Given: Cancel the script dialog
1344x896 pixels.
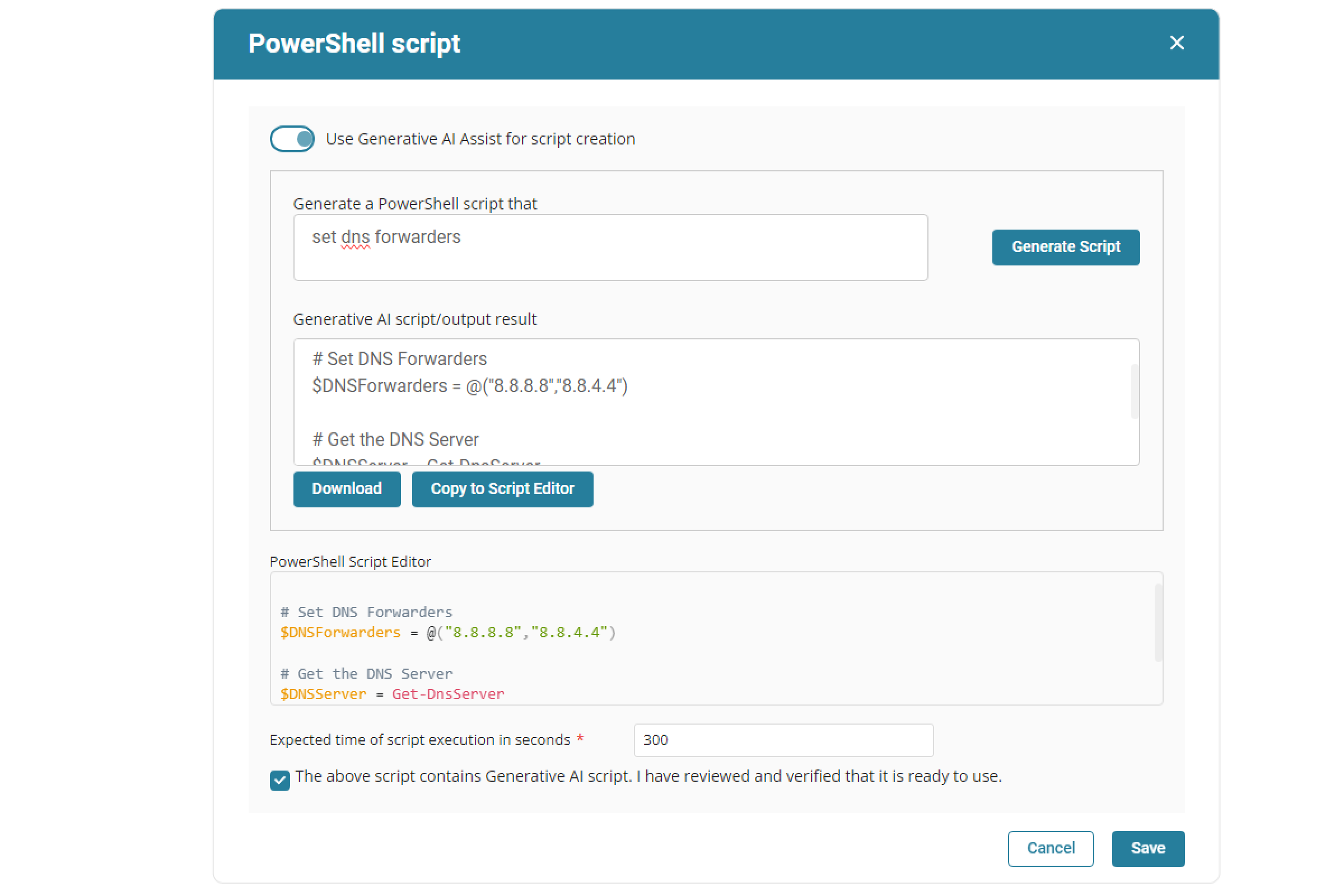Looking at the screenshot, I should click(x=1051, y=848).
